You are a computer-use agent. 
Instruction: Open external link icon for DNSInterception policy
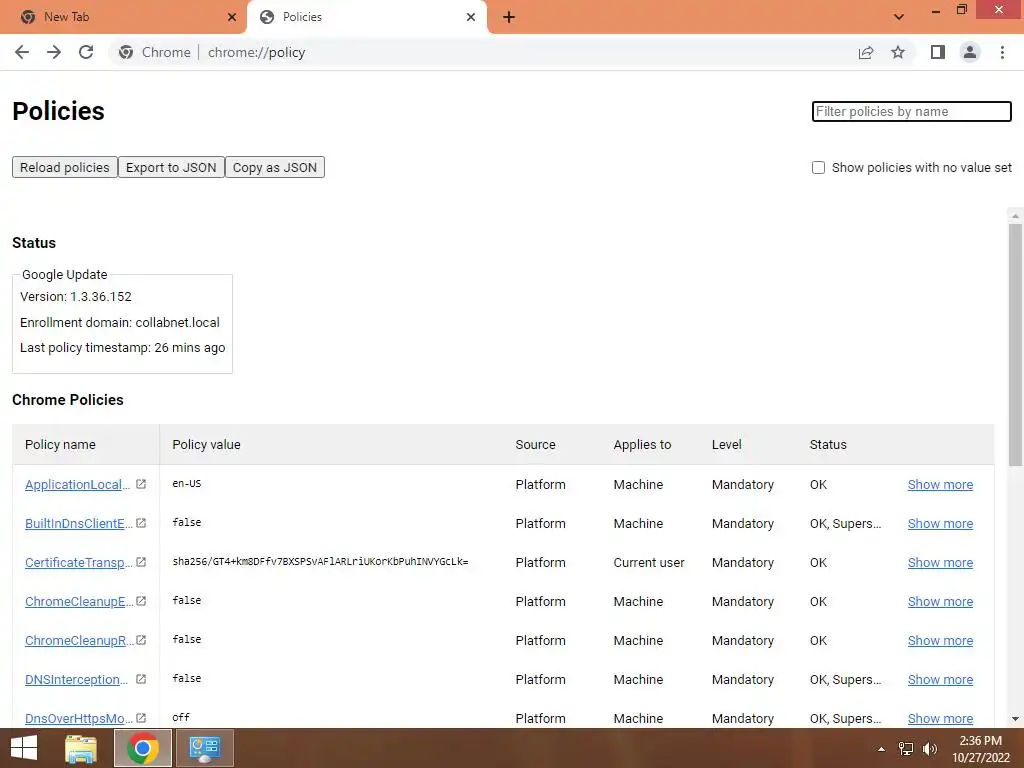coord(140,679)
